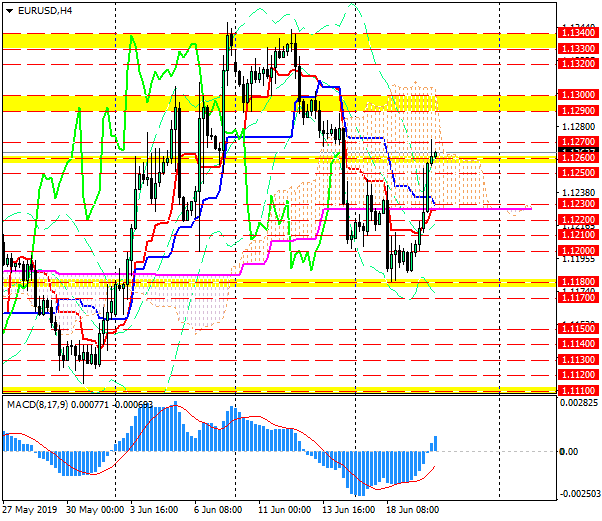Click the 13 Jun 16:00 date label
Viewport: 602px width, 521px height.
[347, 509]
